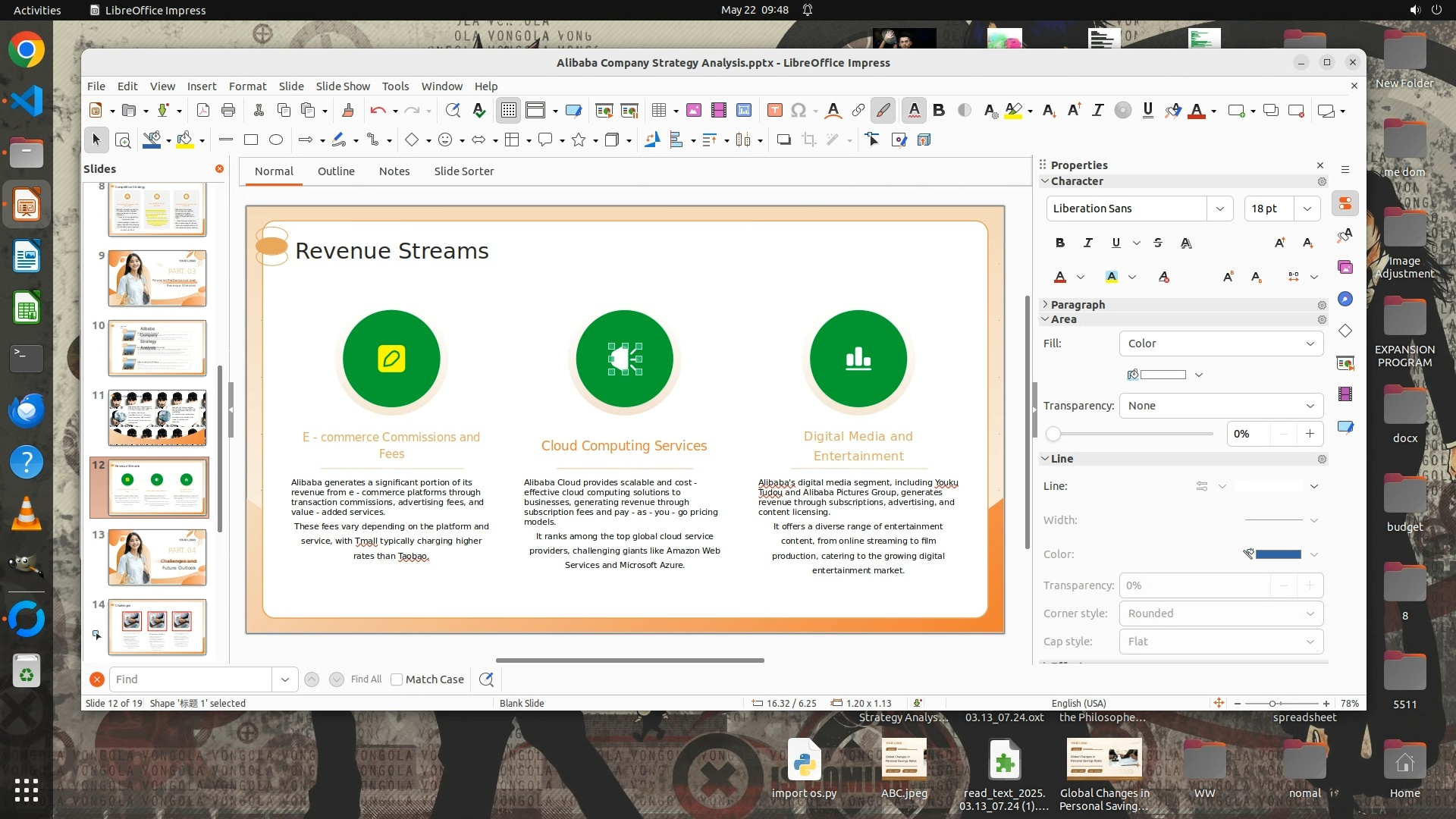Select the Rectangle shape tool
Viewport: 1456px width, 819px height.
click(x=251, y=140)
